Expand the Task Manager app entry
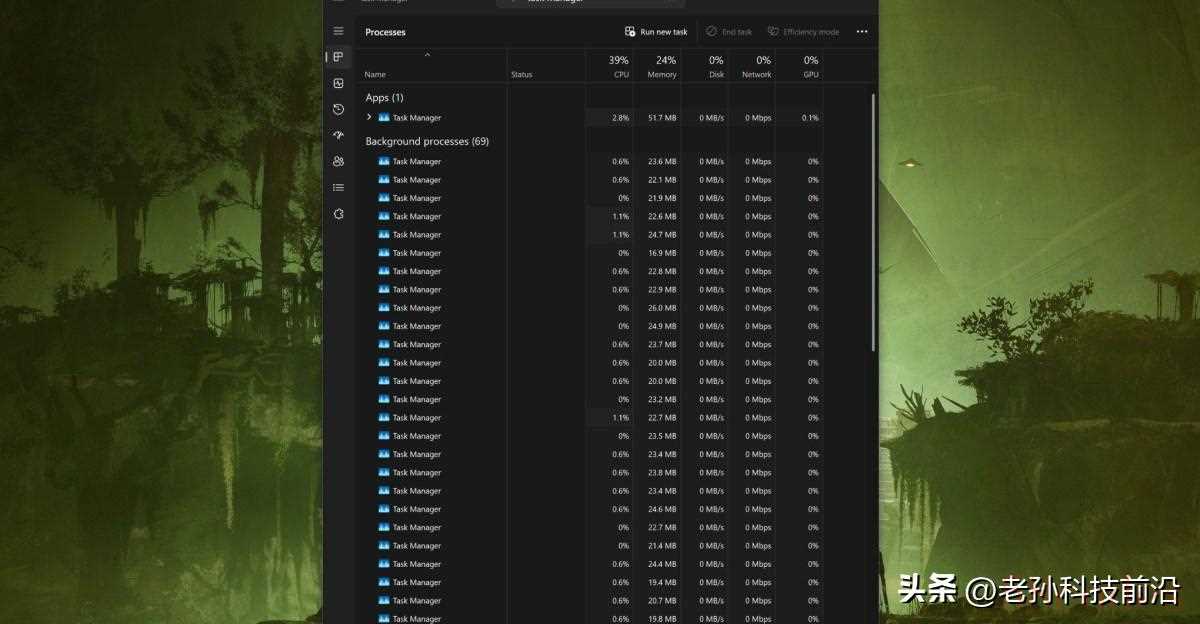 coord(369,117)
